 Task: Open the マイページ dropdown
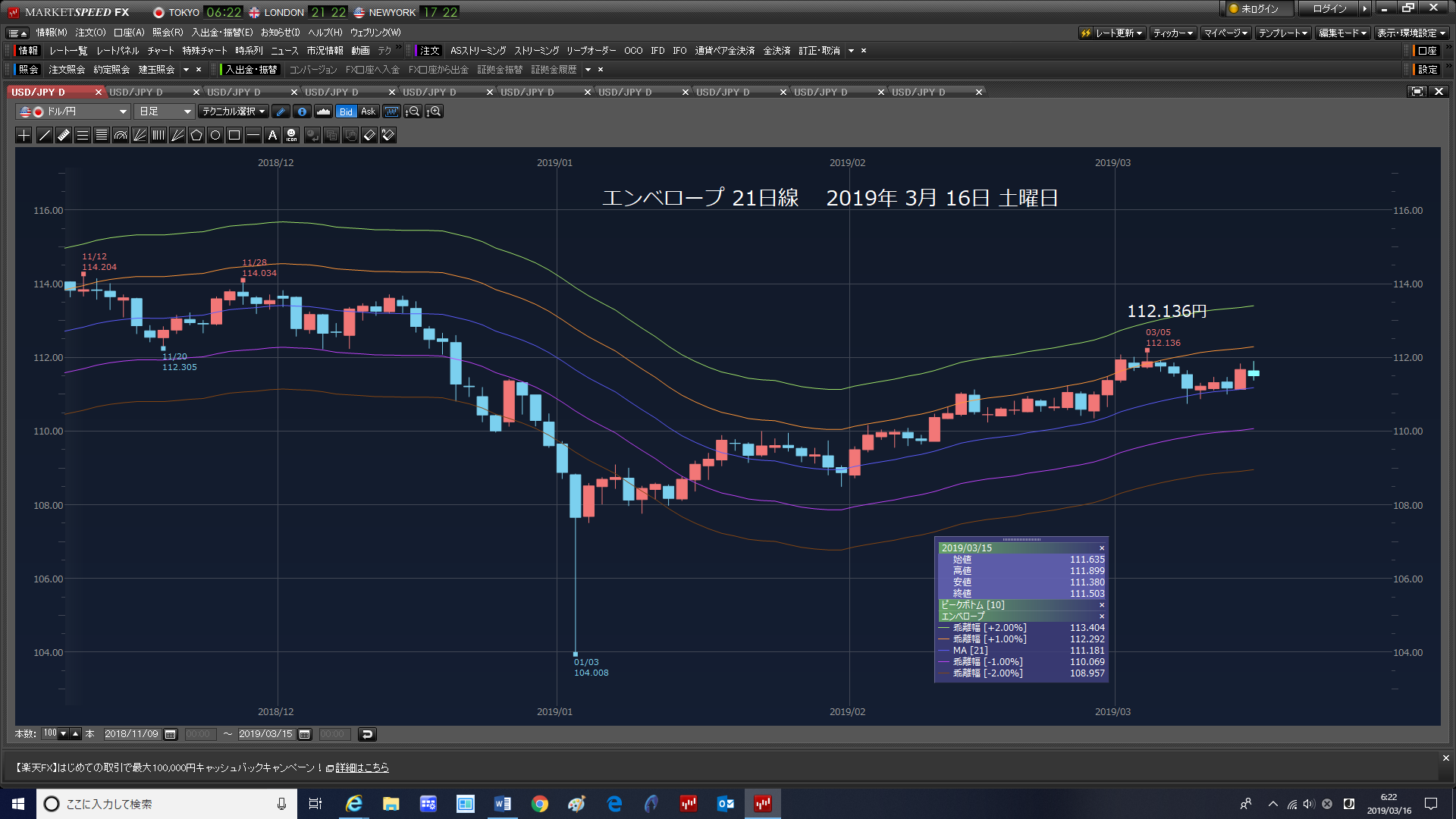(1225, 33)
